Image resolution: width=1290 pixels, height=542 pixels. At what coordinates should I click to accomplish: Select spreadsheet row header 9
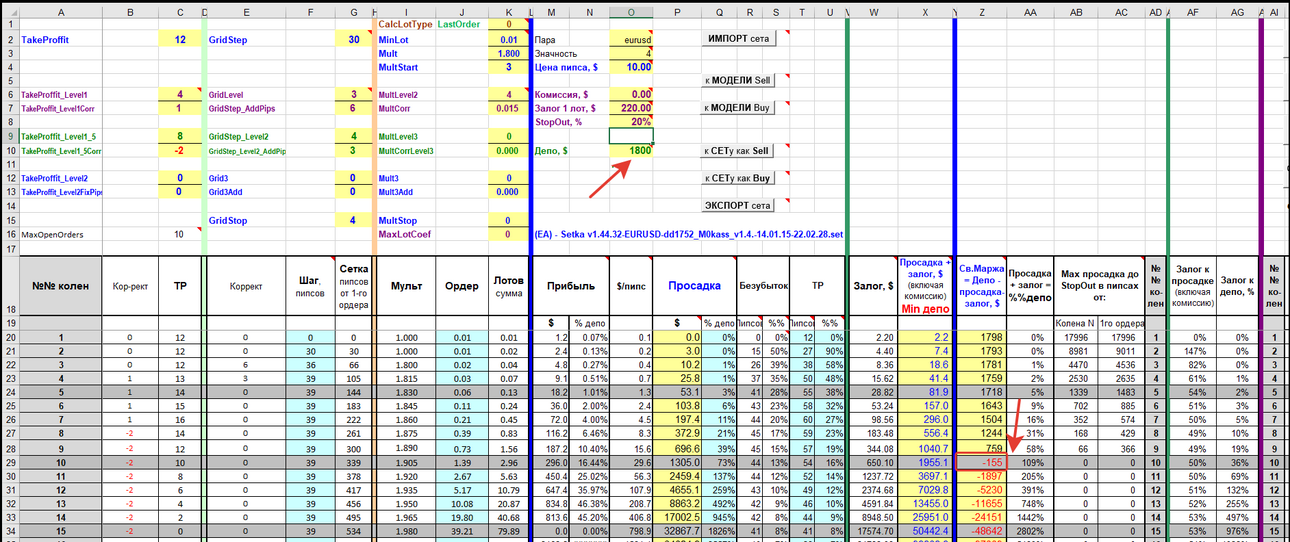[9, 136]
